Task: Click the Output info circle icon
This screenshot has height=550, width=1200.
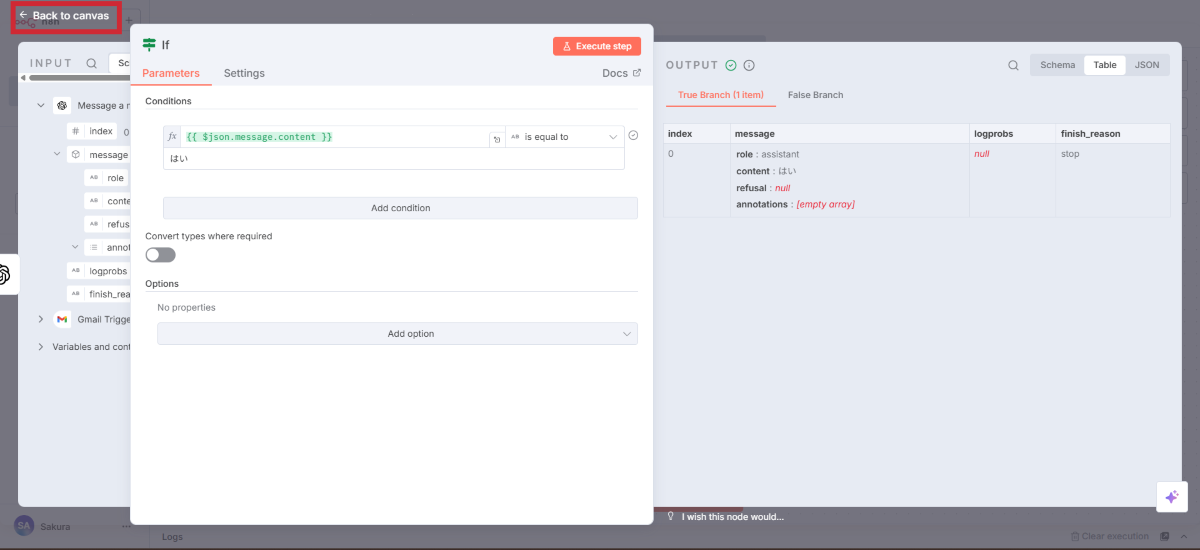Action: pyautogui.click(x=749, y=65)
